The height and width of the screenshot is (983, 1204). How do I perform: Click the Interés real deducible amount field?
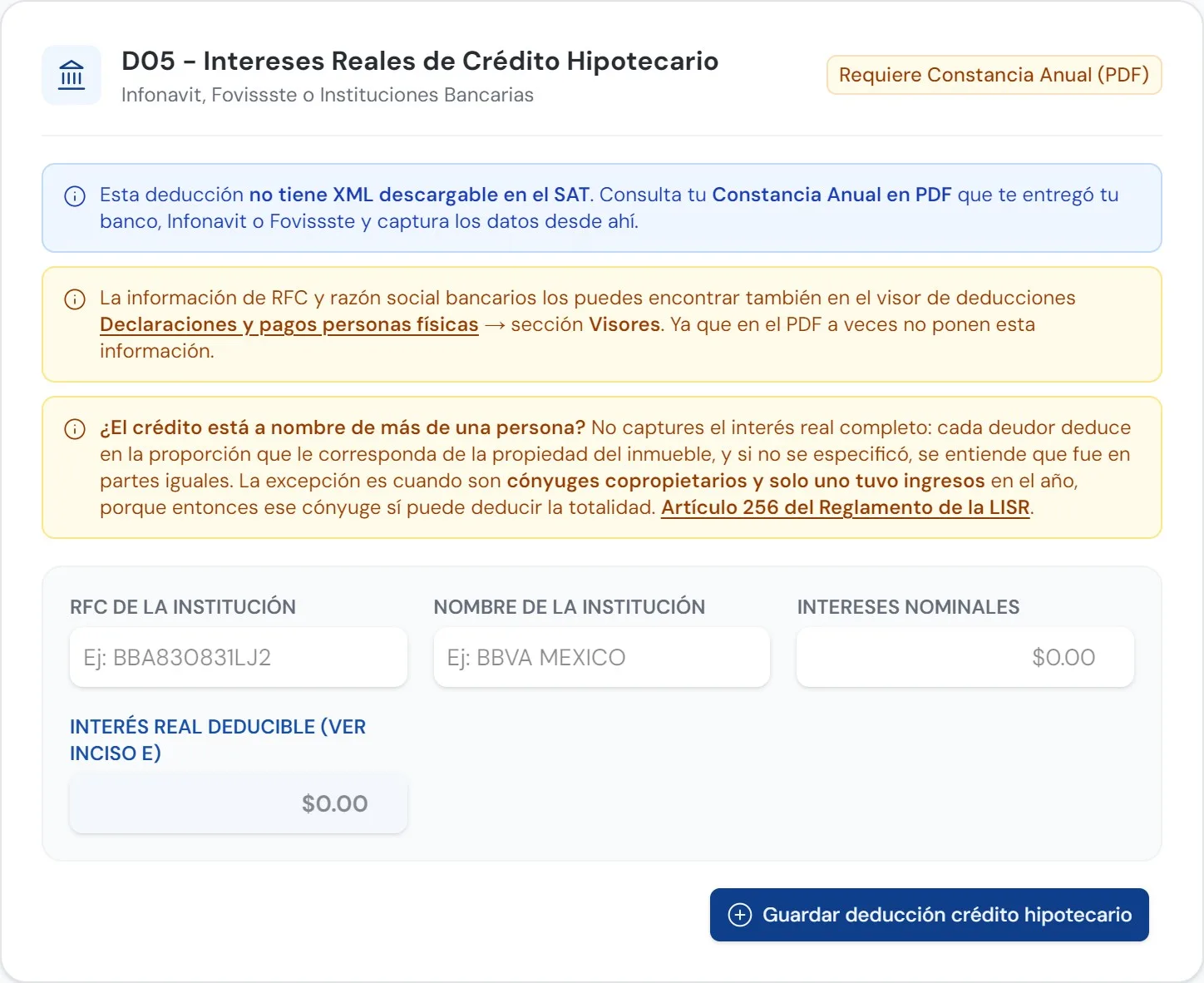[239, 803]
